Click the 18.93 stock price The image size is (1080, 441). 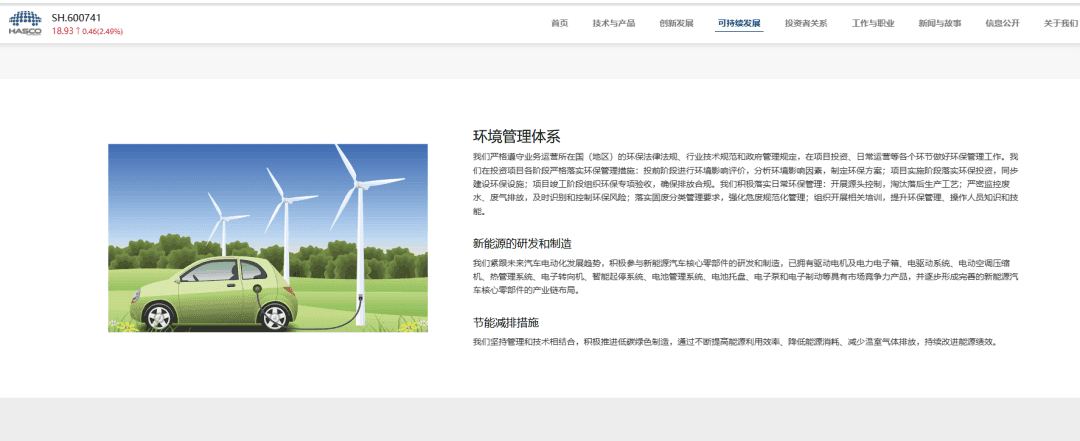pos(62,31)
